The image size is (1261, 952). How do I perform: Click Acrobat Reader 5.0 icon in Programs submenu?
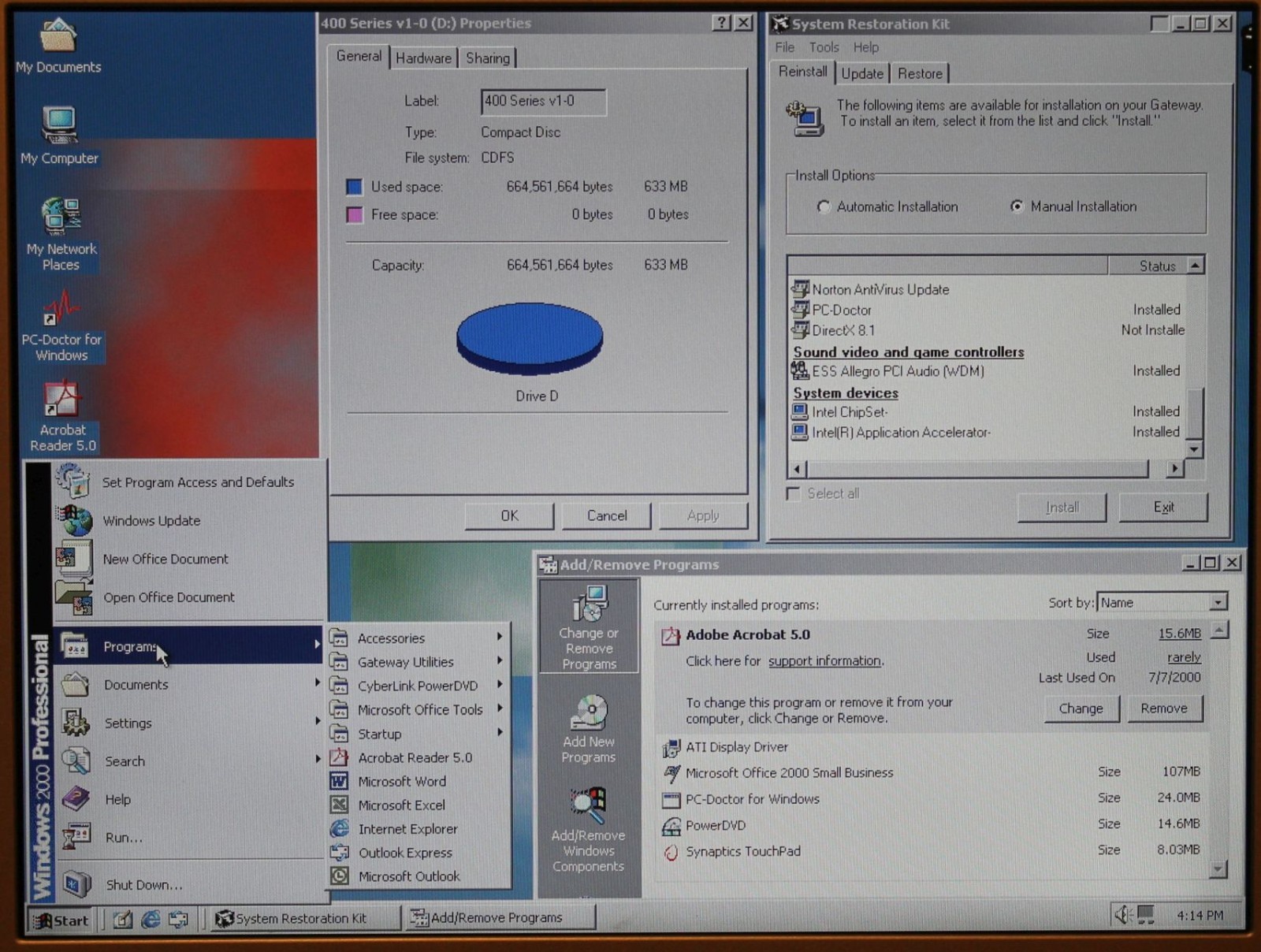click(339, 757)
